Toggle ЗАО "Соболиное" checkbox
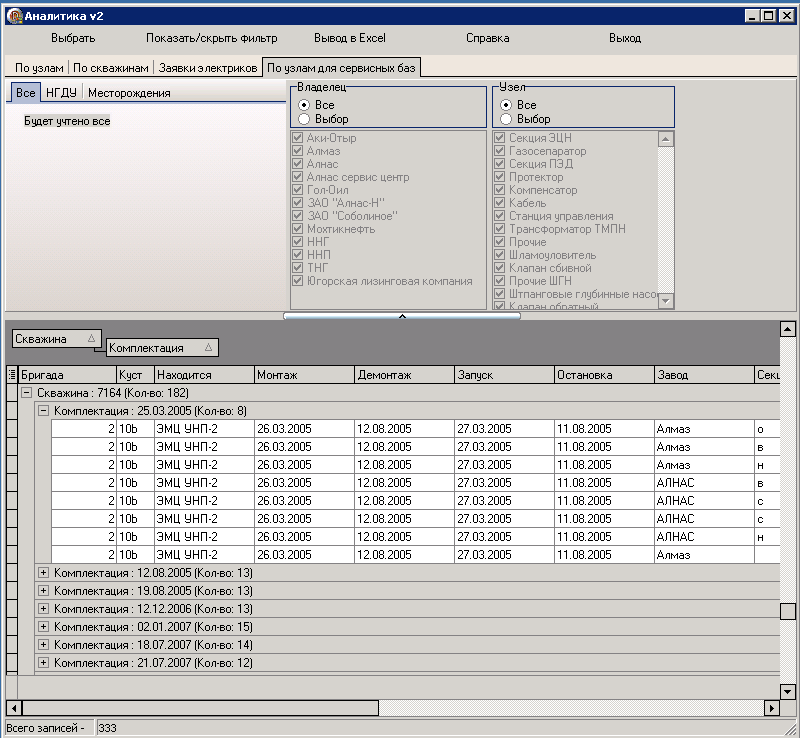The image size is (800, 738). [298, 216]
